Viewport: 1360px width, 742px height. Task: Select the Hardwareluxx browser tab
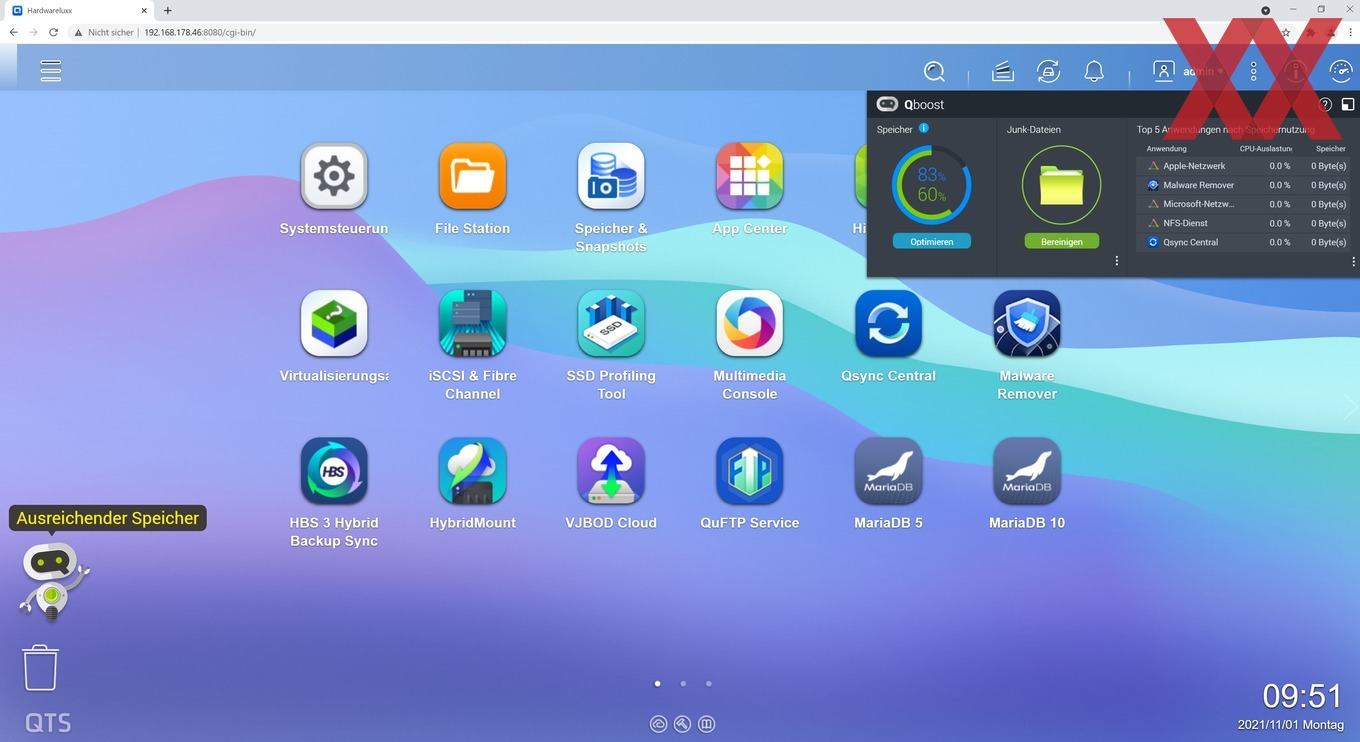click(x=80, y=10)
